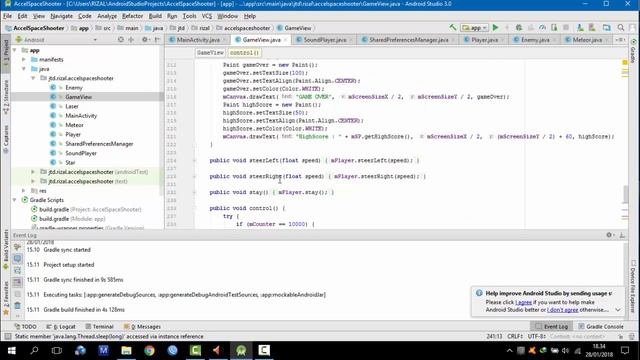
Task: Open the Logcat tool window button
Action: 61,327
